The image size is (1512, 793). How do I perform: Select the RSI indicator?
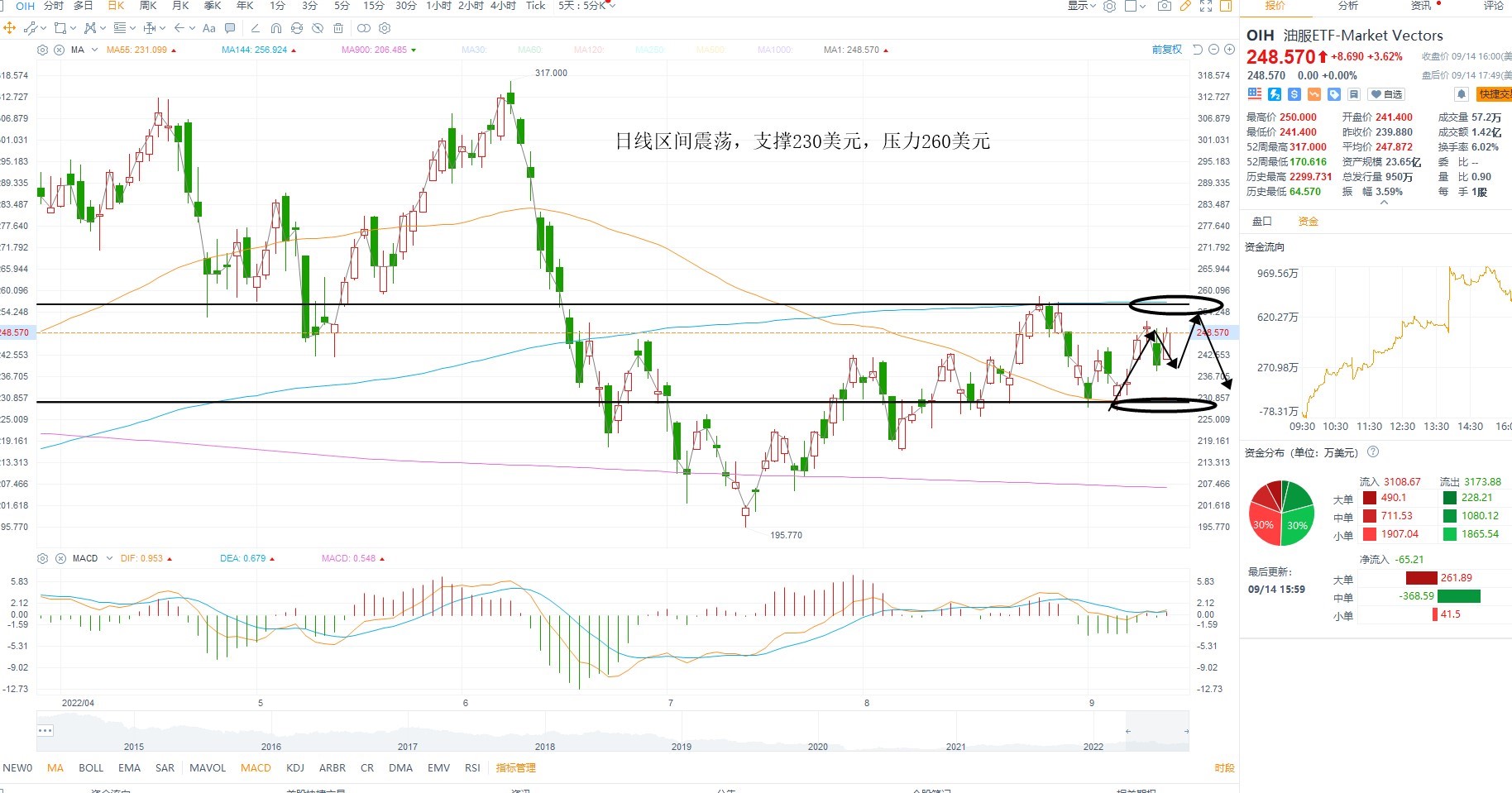[472, 768]
